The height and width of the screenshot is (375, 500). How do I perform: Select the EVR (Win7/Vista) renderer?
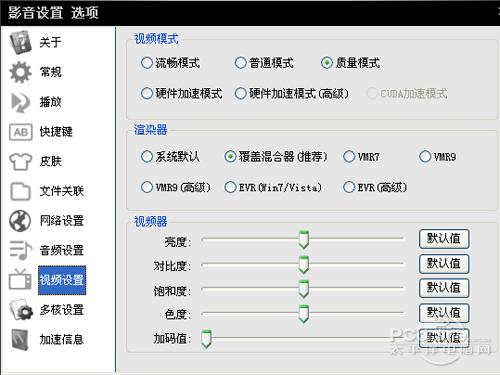273,187
